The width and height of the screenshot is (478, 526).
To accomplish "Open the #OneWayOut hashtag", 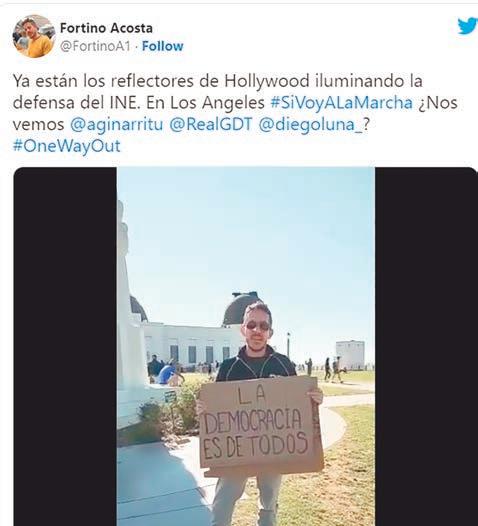I will click(x=66, y=146).
